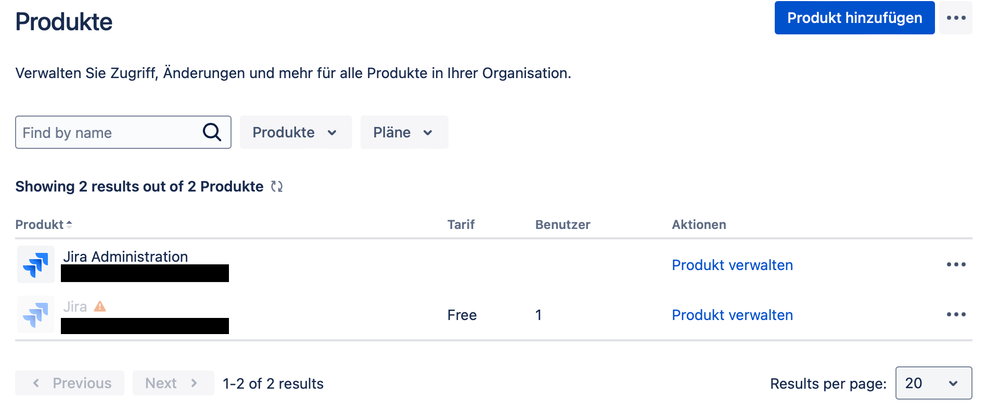This screenshot has width=999, height=408.
Task: Click the warning triangle next to Jira
Action: point(99,307)
